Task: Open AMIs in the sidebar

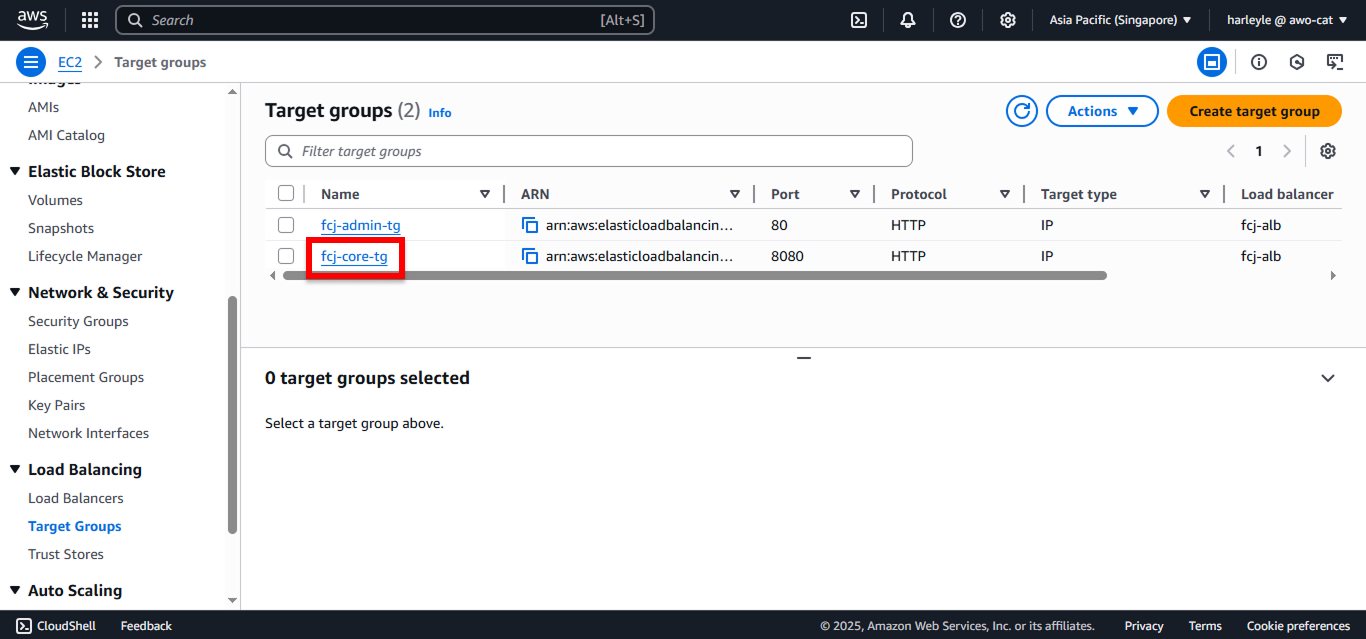Action: click(x=43, y=107)
